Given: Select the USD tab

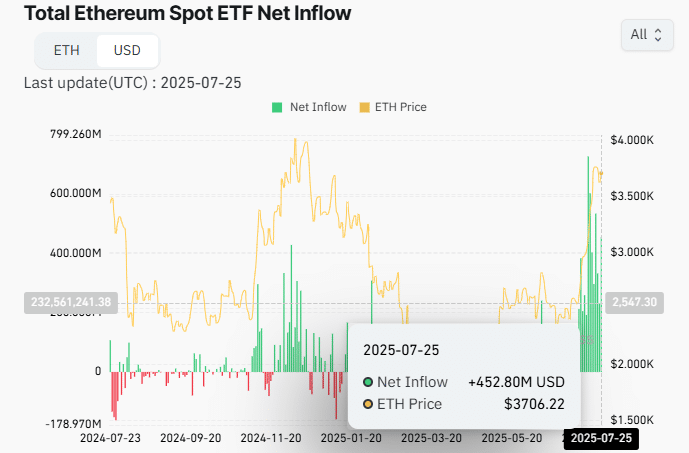Looking at the screenshot, I should pyautogui.click(x=127, y=51).
